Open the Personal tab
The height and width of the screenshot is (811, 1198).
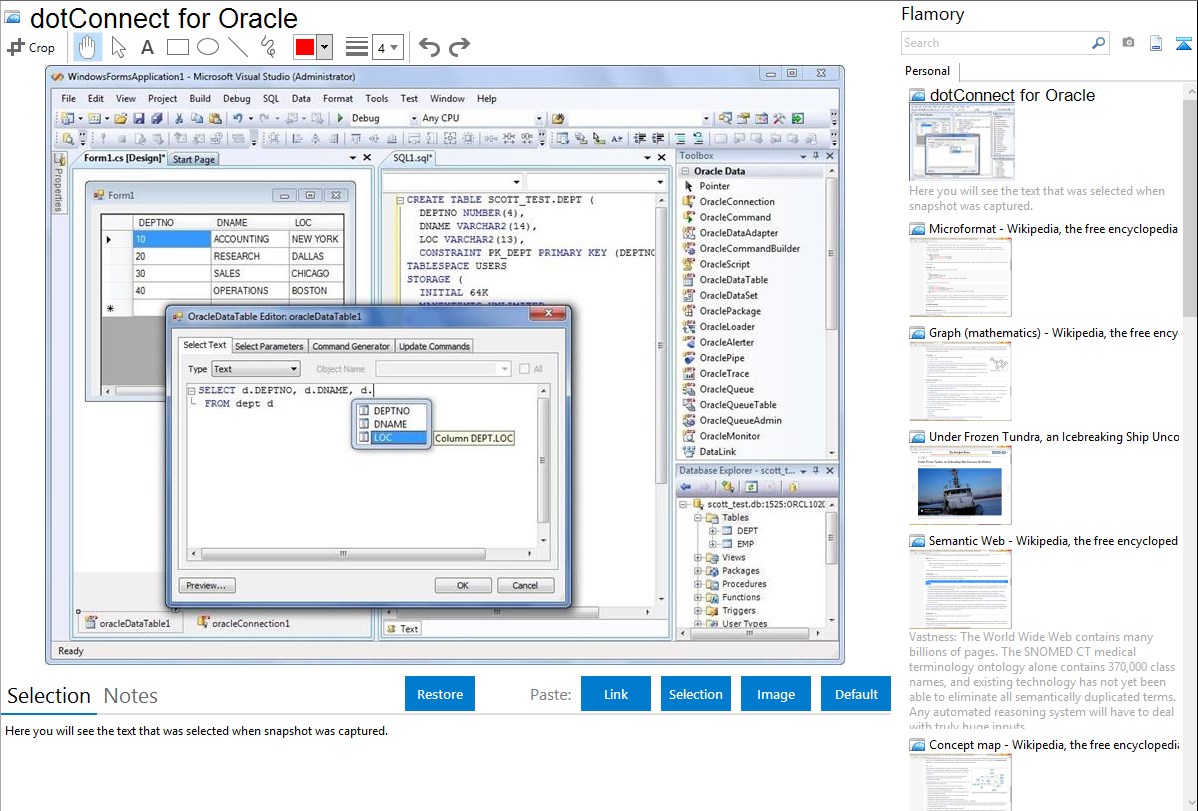coord(927,71)
